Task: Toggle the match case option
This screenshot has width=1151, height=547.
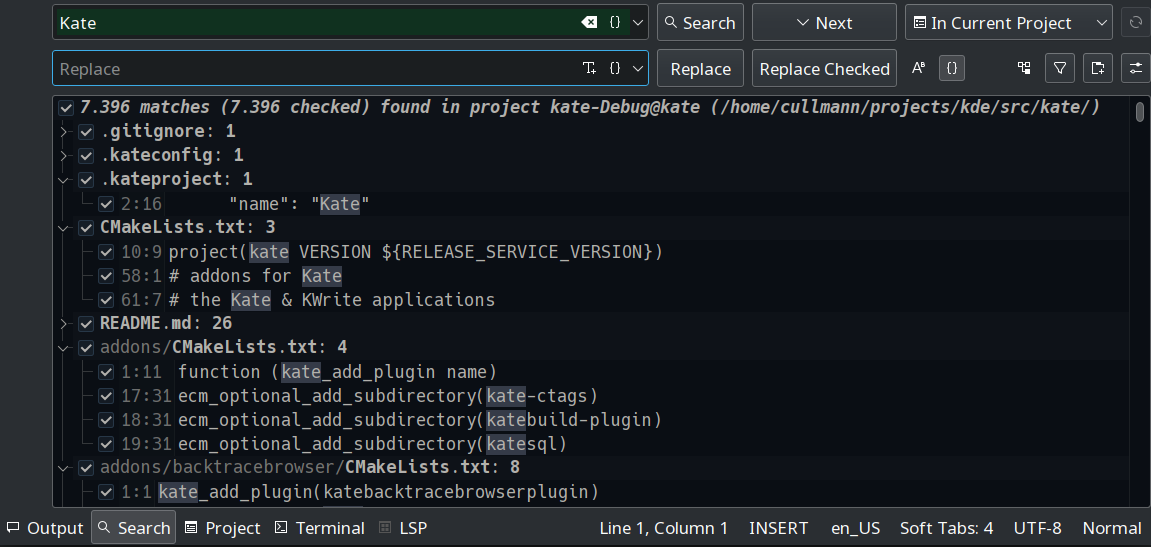Action: coord(918,68)
